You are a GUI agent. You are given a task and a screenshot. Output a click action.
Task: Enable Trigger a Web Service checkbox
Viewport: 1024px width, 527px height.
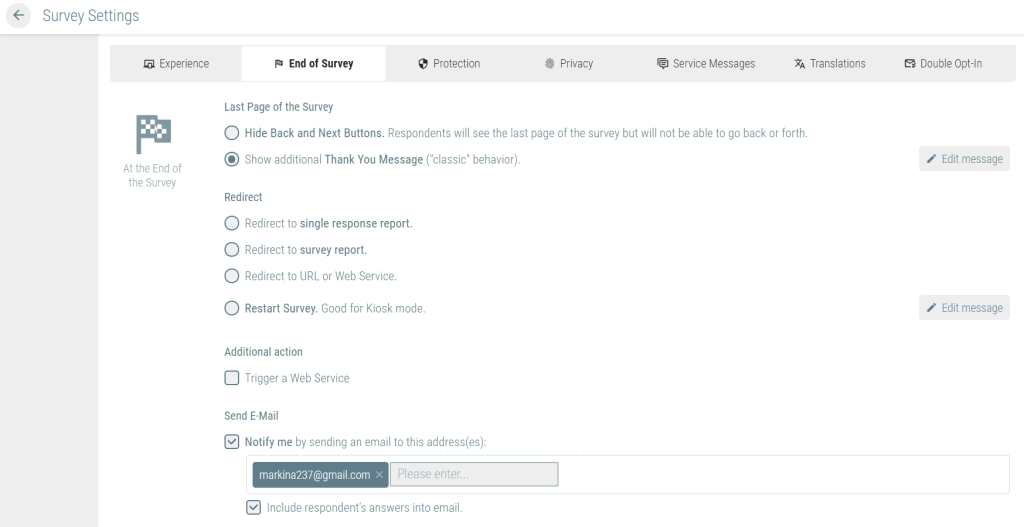232,378
